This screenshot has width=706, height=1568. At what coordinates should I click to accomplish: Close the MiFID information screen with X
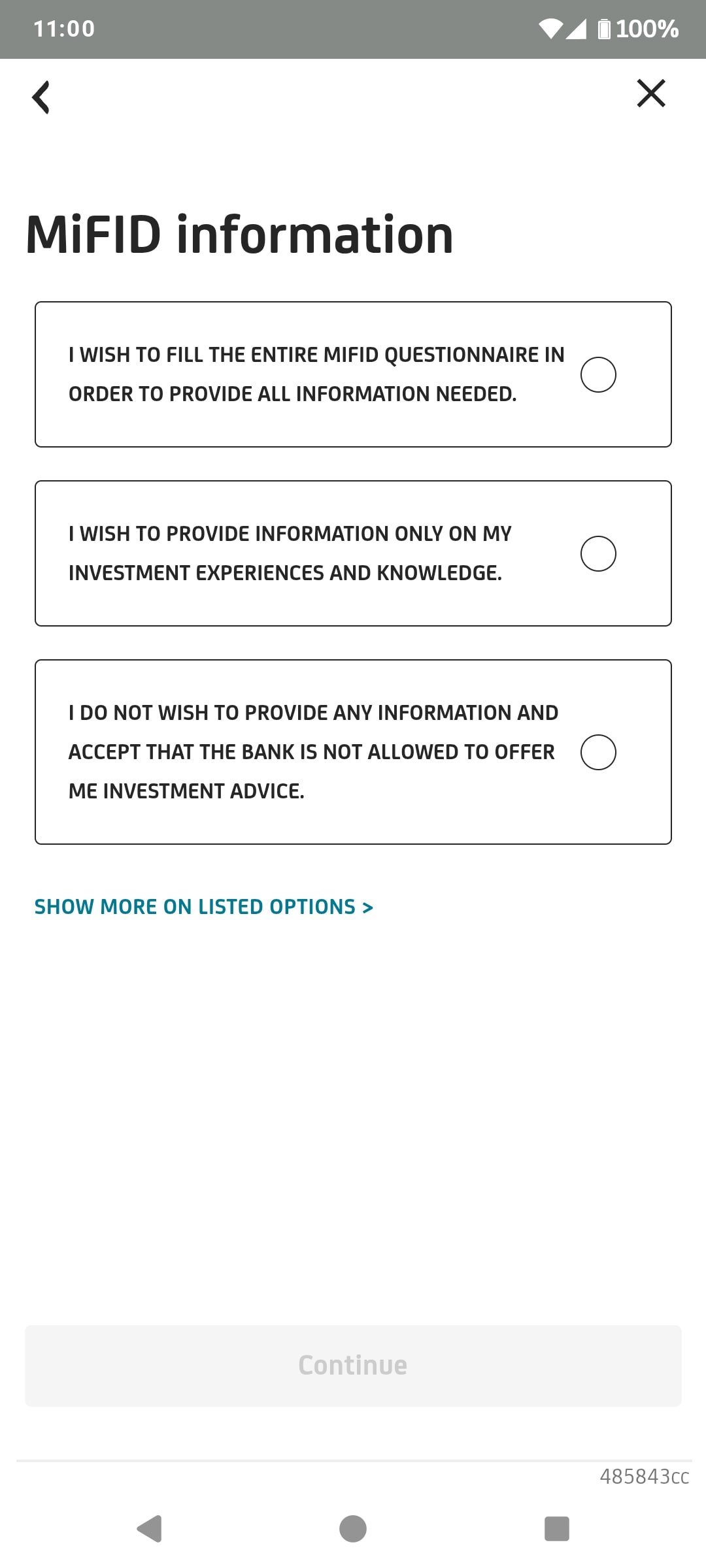coord(651,93)
